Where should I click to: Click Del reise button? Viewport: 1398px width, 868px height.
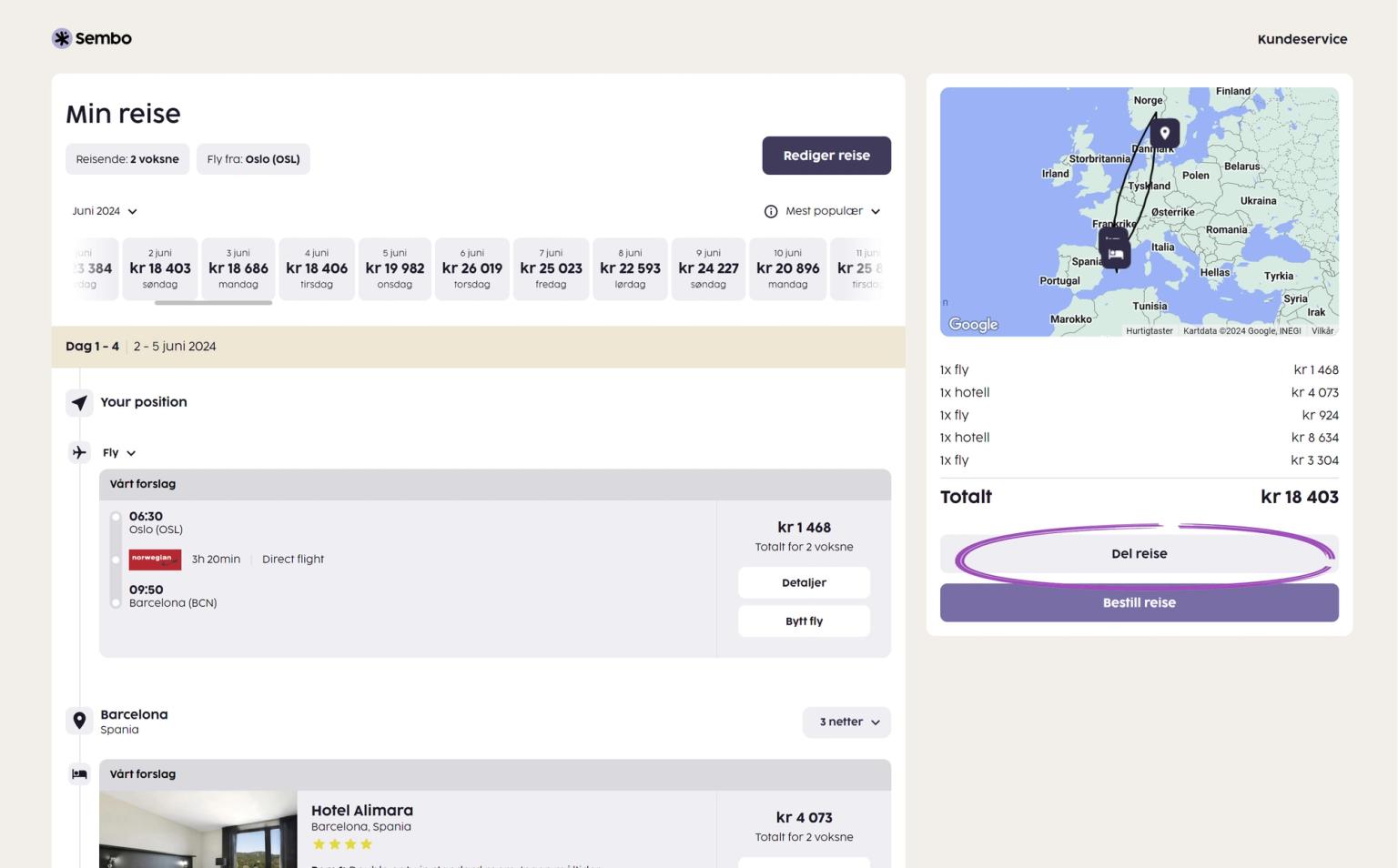(1140, 553)
